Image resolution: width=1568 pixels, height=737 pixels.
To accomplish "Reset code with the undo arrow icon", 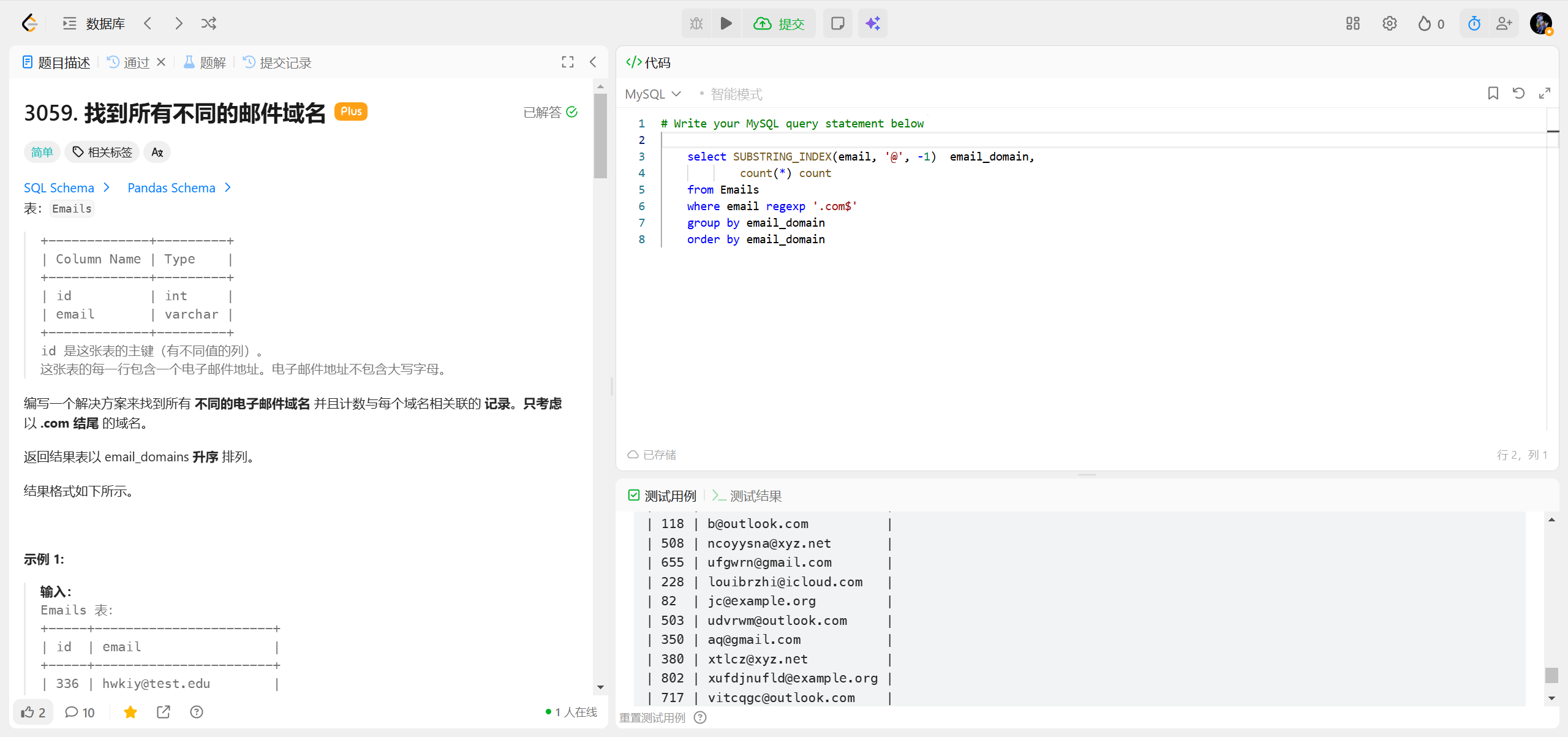I will pos(1518,93).
